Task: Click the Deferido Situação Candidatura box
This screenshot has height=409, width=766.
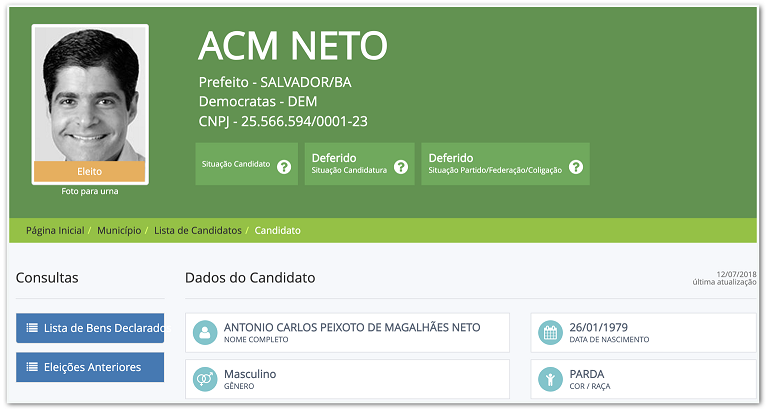Action: pos(350,164)
